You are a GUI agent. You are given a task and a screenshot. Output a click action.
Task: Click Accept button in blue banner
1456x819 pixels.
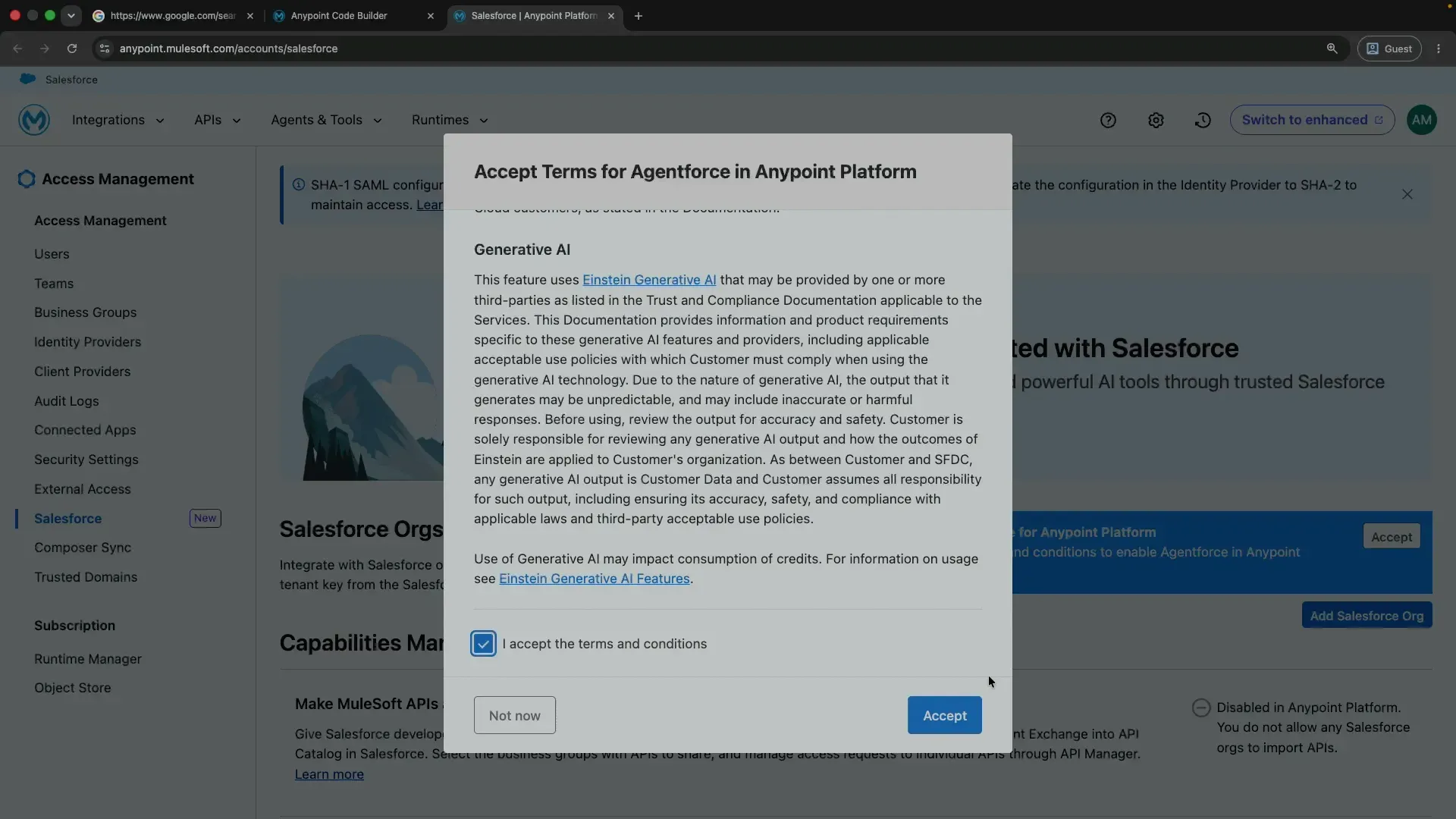tap(1391, 537)
